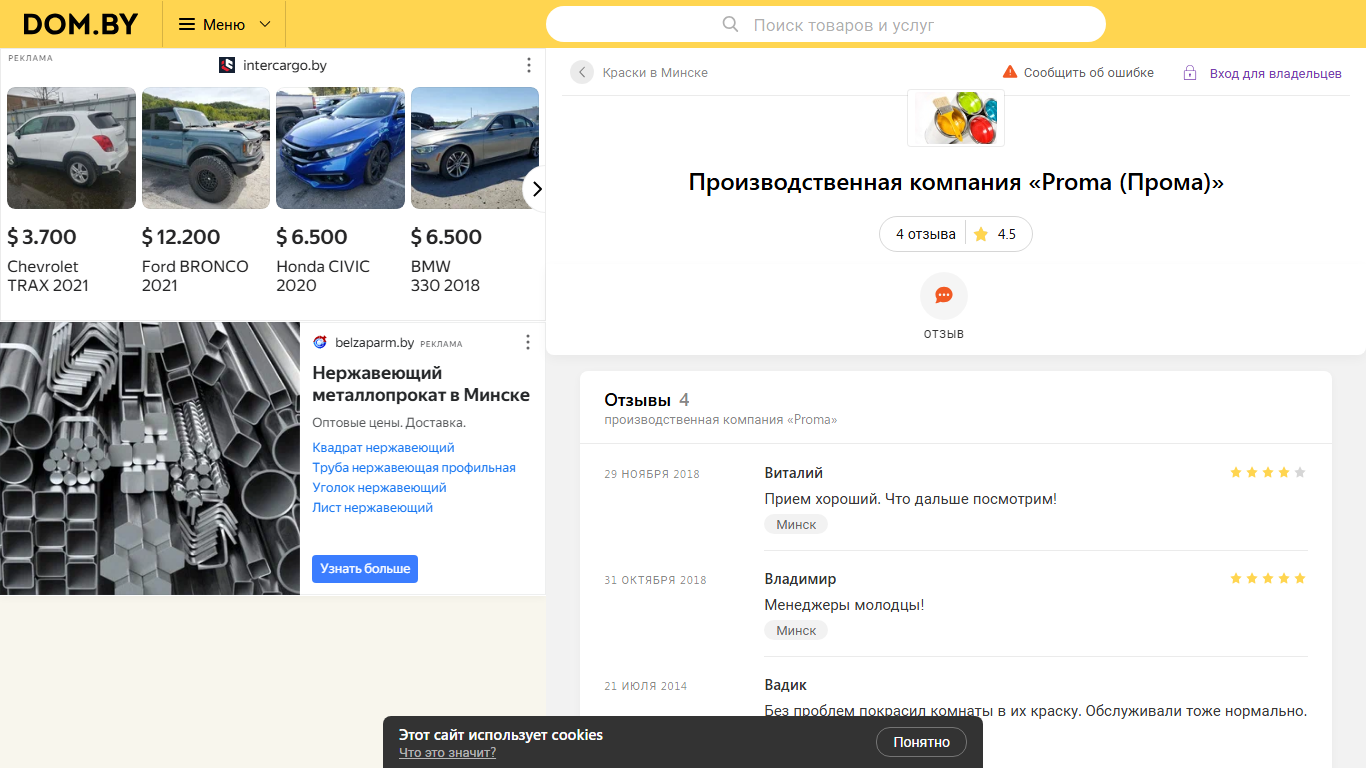The width and height of the screenshot is (1366, 768).
Task: Click the belzaparm.by favicon
Action: 320,342
